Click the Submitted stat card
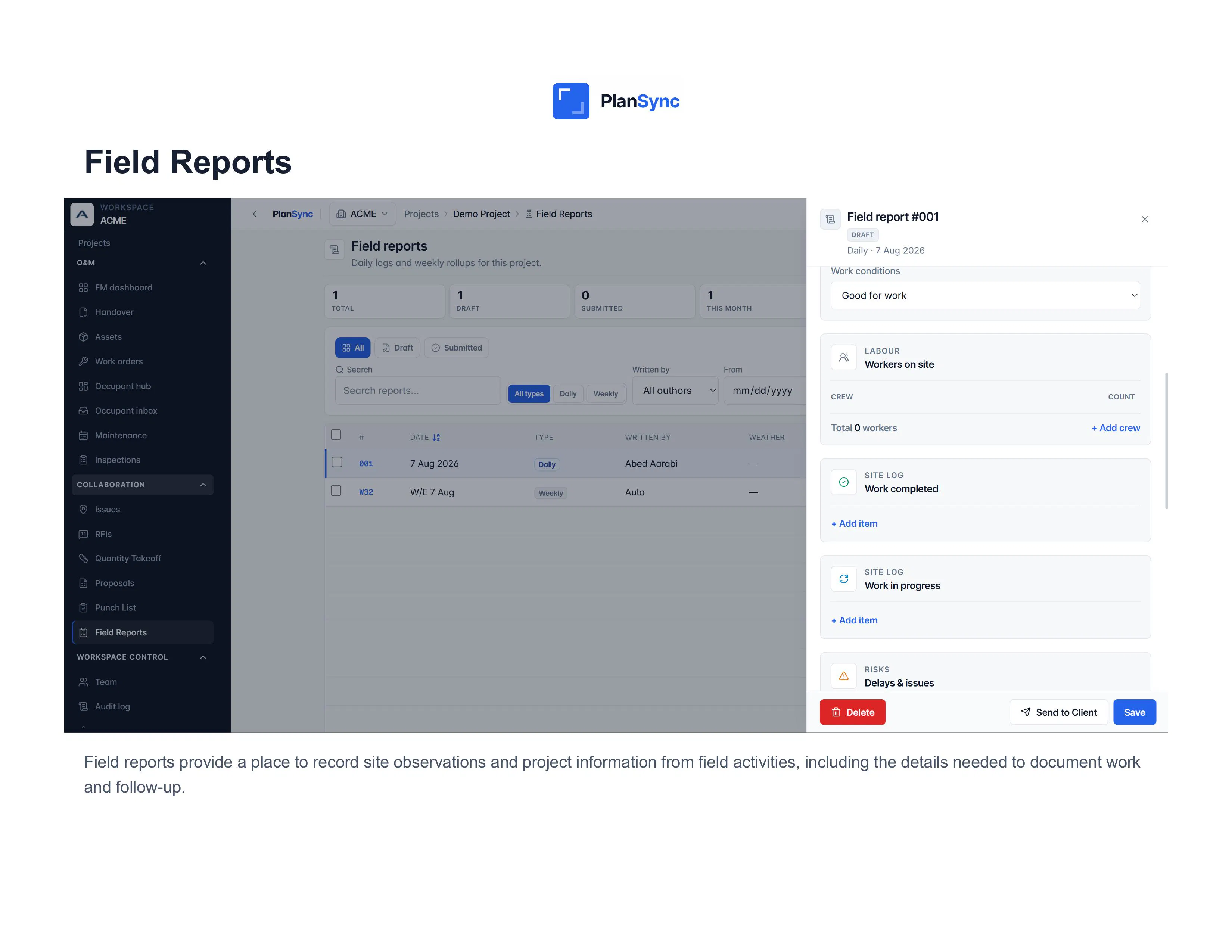The width and height of the screenshot is (1232, 952). tap(635, 301)
